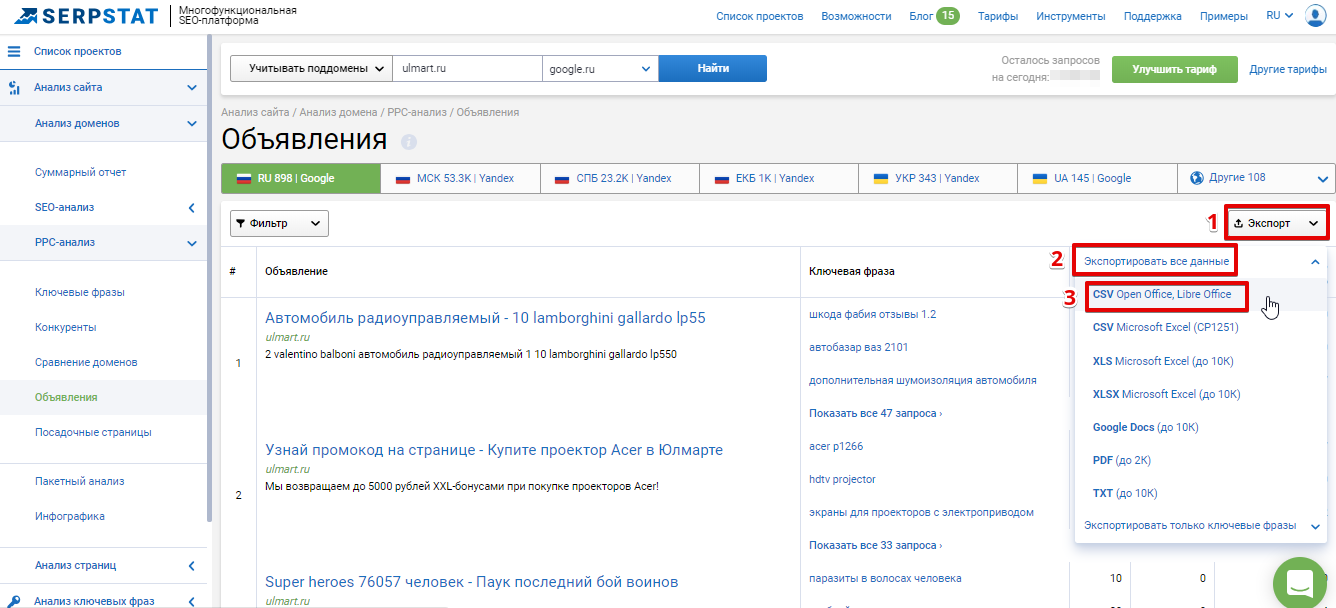
Task: Collapse Экспортировать все данные section
Action: point(1314,262)
